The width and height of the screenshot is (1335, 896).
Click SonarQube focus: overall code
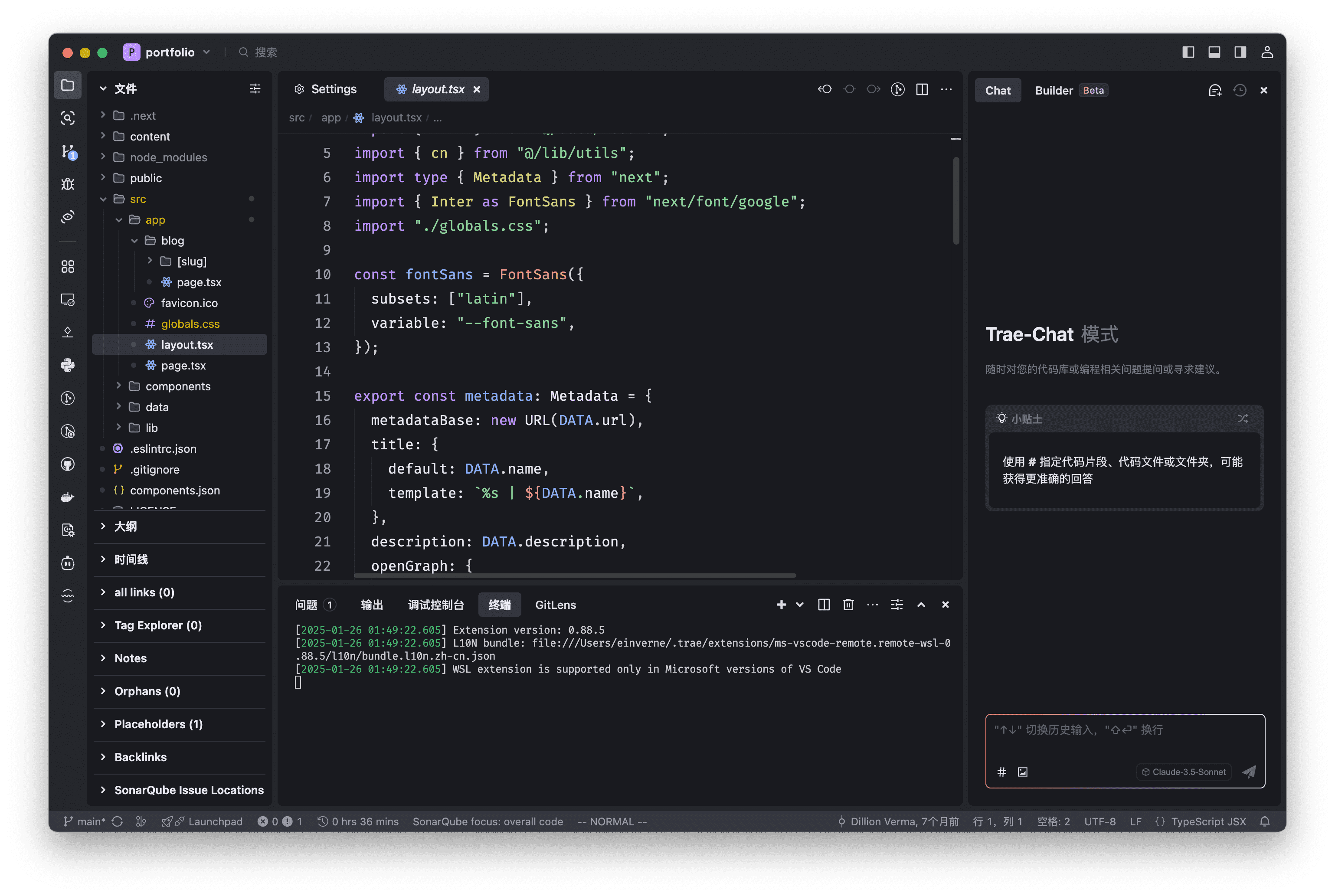[x=488, y=821]
